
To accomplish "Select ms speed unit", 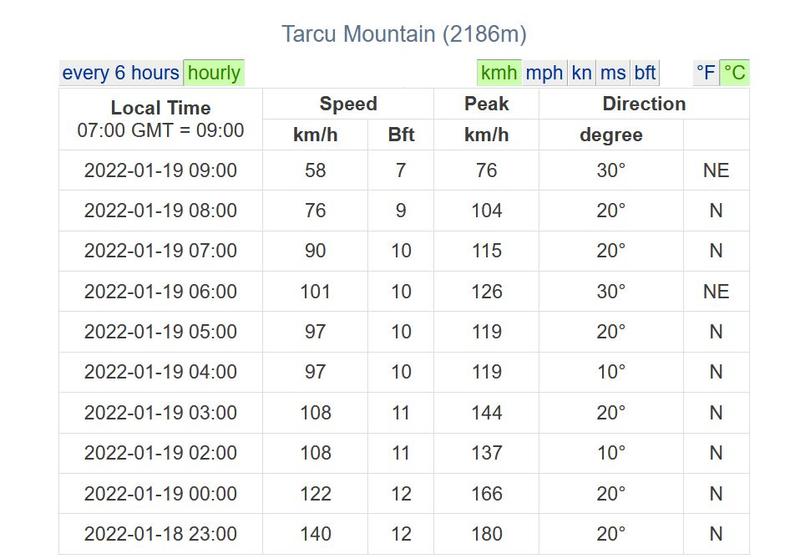I will (613, 73).
